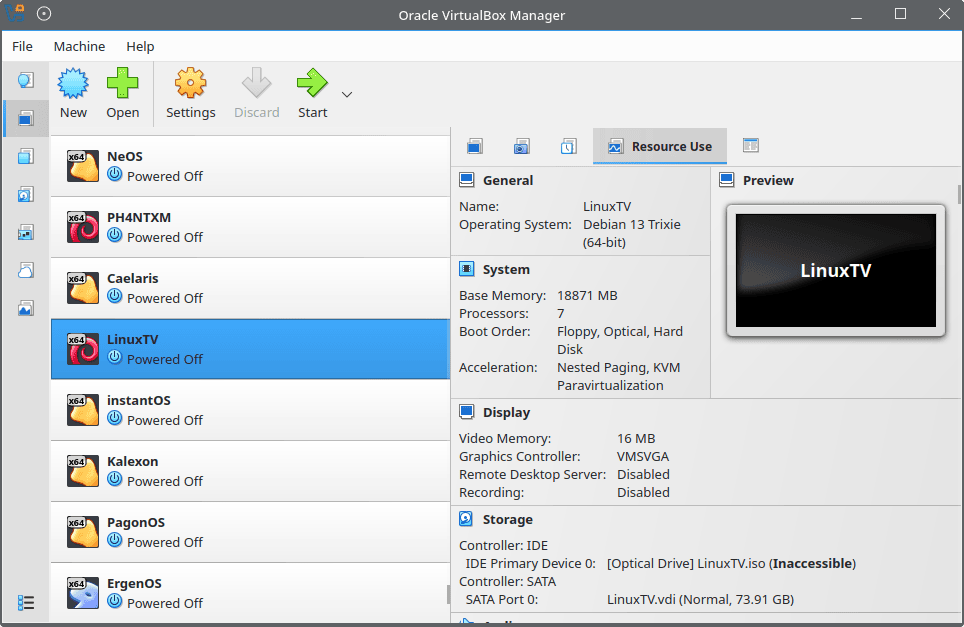Click Acceleration 'Nested Paging, KVM Paravirtualization' value

[618, 376]
